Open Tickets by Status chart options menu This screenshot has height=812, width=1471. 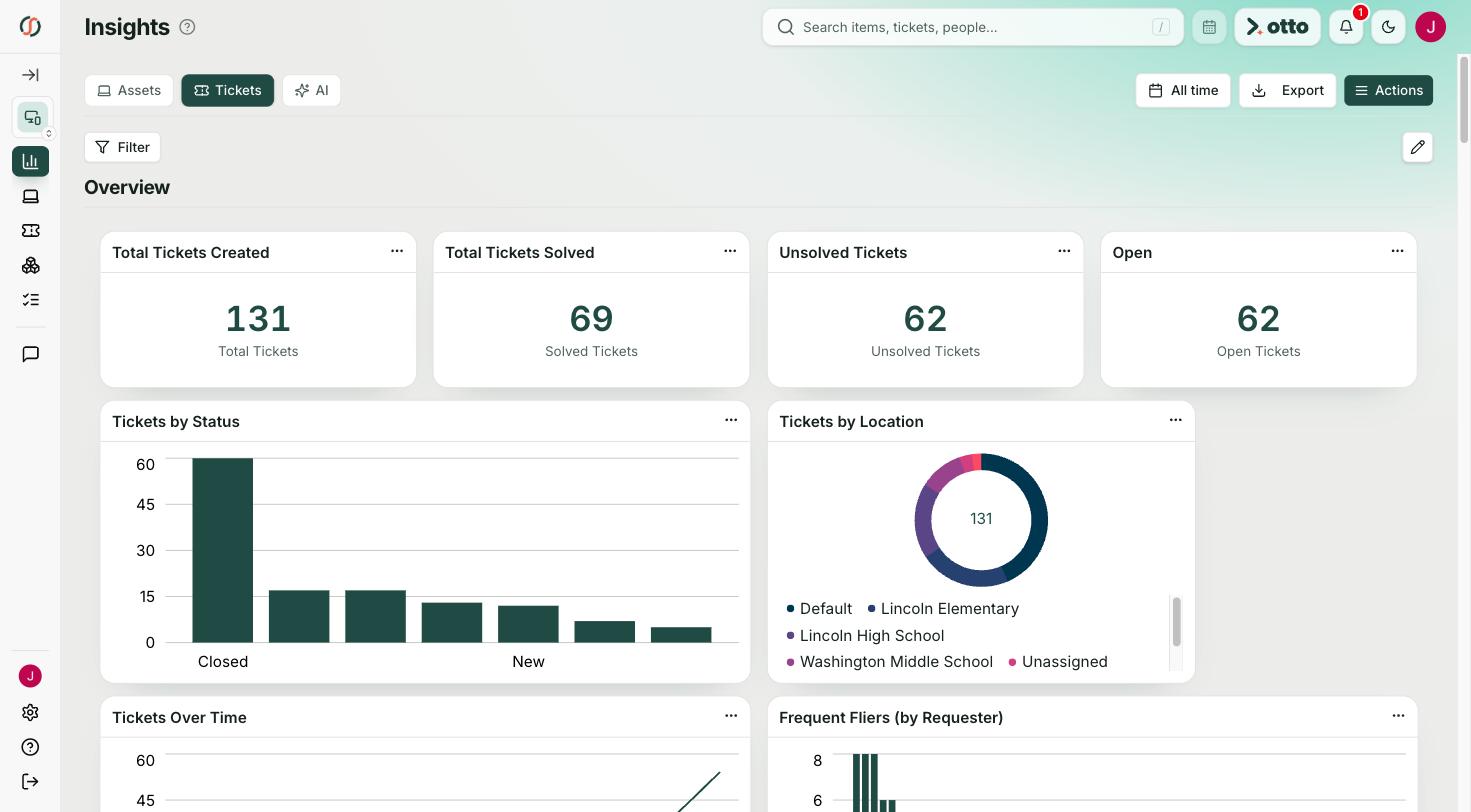tap(731, 420)
